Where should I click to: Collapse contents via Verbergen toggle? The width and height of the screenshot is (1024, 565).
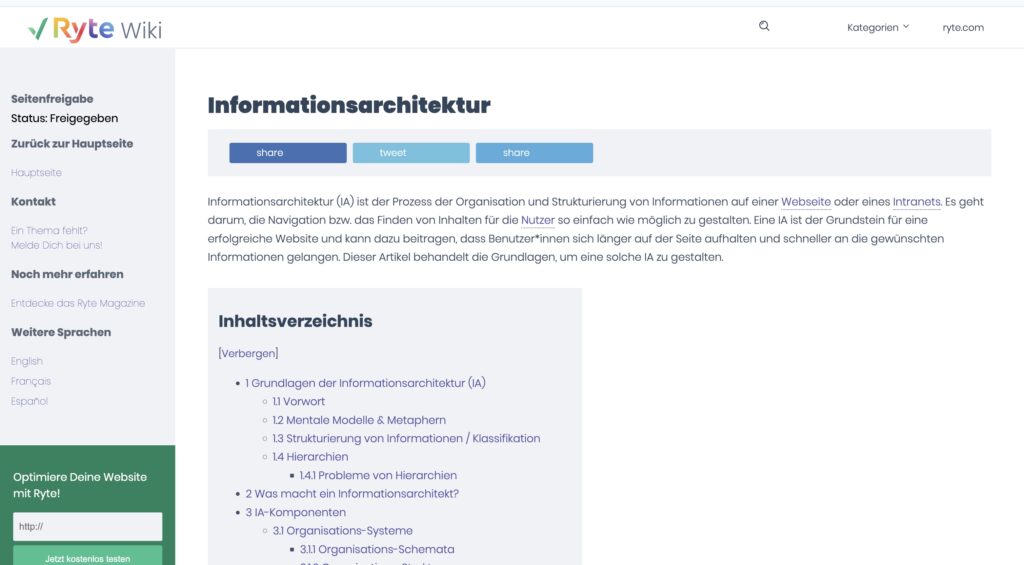[x=248, y=353]
